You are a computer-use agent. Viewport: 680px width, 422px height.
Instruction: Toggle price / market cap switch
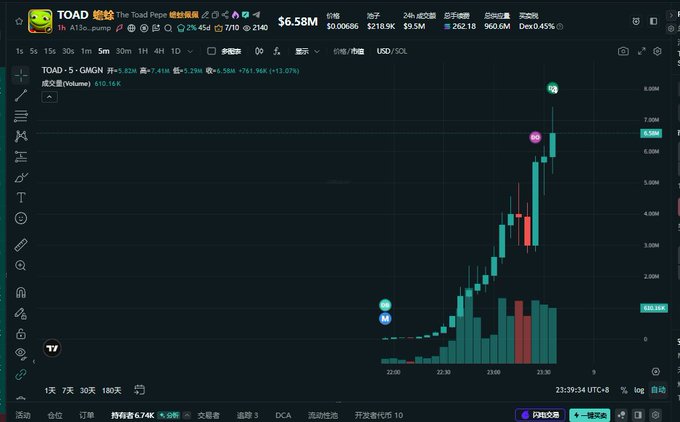click(348, 51)
